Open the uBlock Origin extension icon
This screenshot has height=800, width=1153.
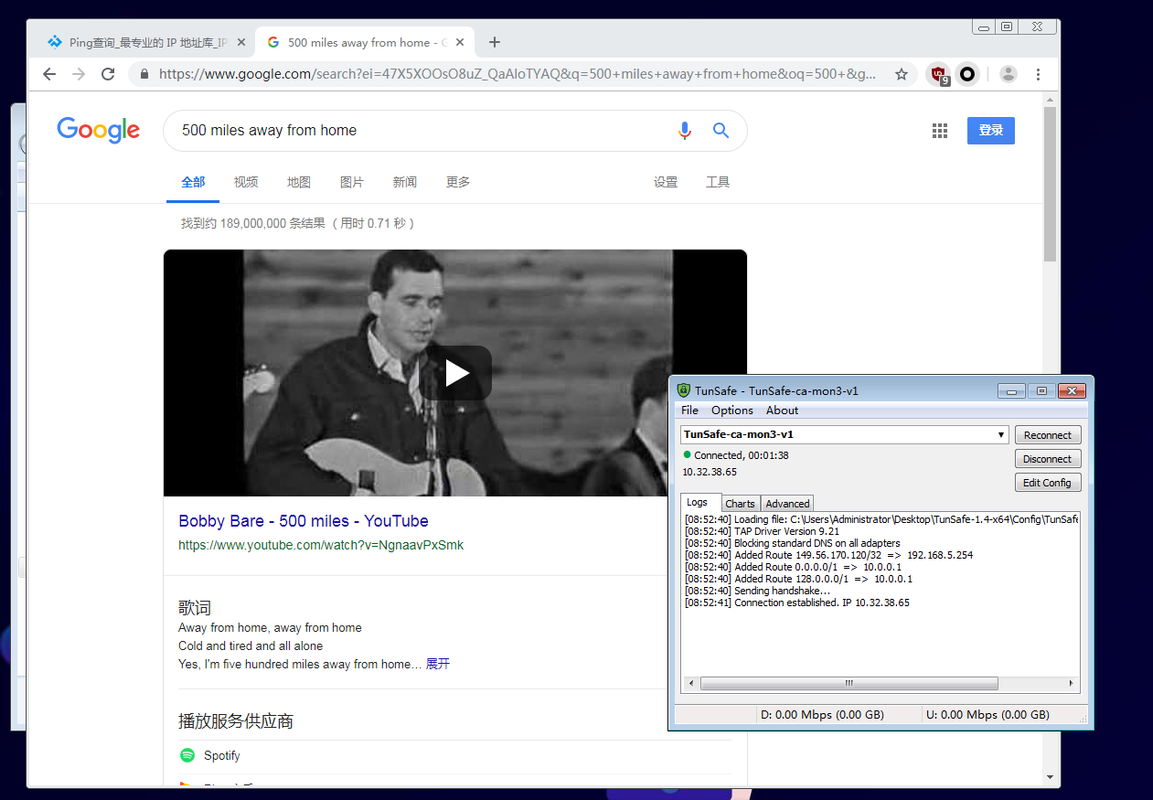tap(938, 74)
